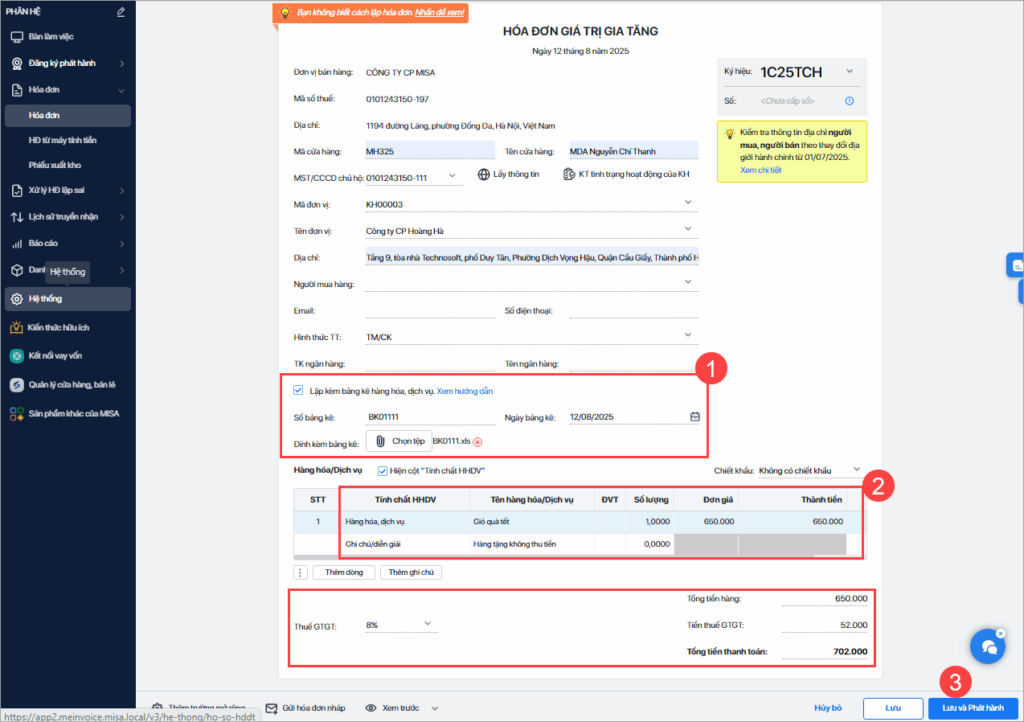This screenshot has width=1024, height=722.
Task: Click the three-dots row options icon
Action: [x=300, y=573]
